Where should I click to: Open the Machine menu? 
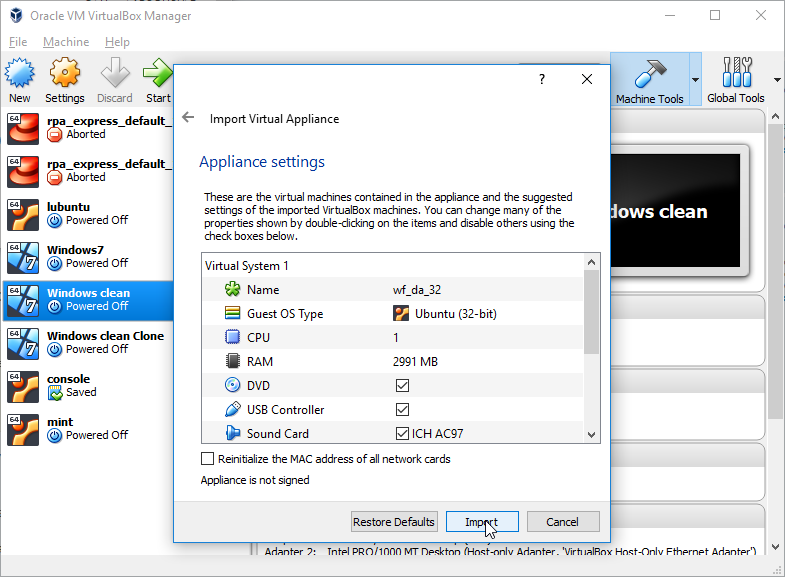coord(66,42)
